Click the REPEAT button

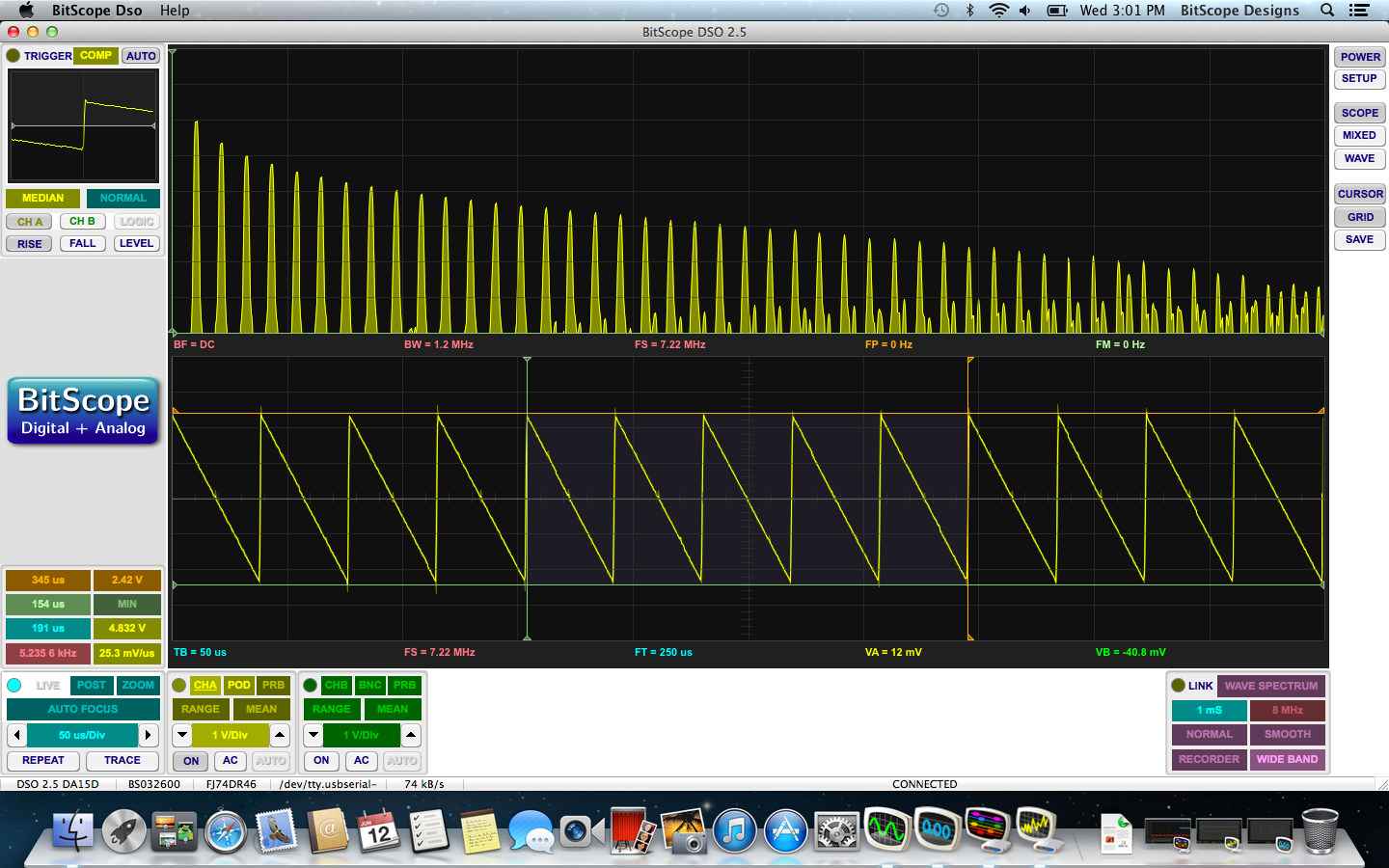click(x=43, y=761)
